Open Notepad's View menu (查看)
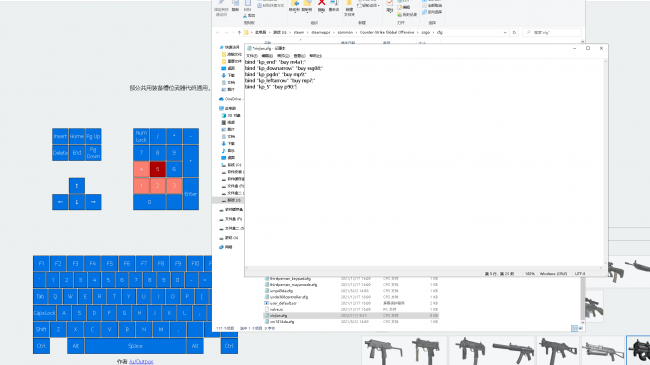 pos(299,56)
